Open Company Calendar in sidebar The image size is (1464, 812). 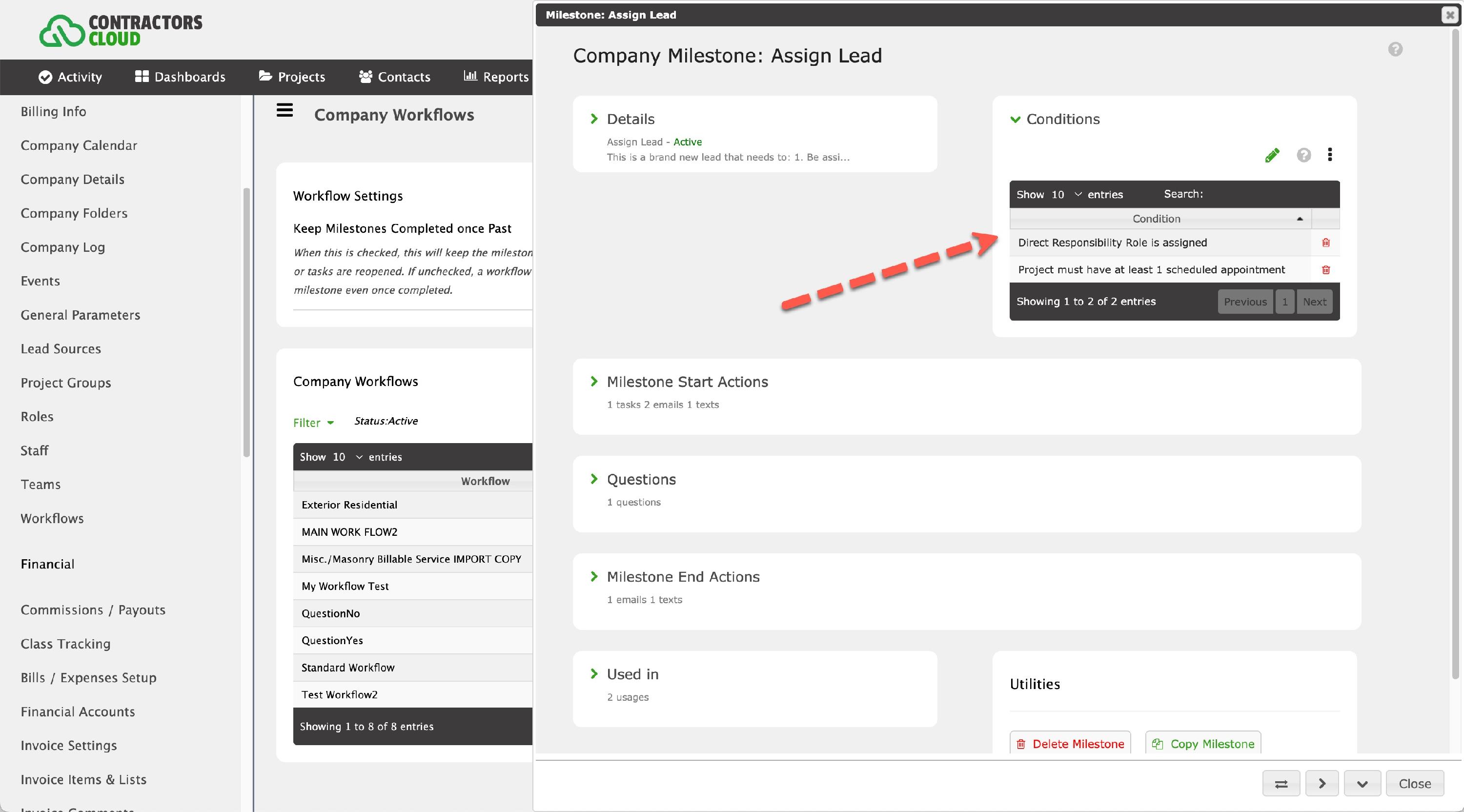click(x=79, y=145)
